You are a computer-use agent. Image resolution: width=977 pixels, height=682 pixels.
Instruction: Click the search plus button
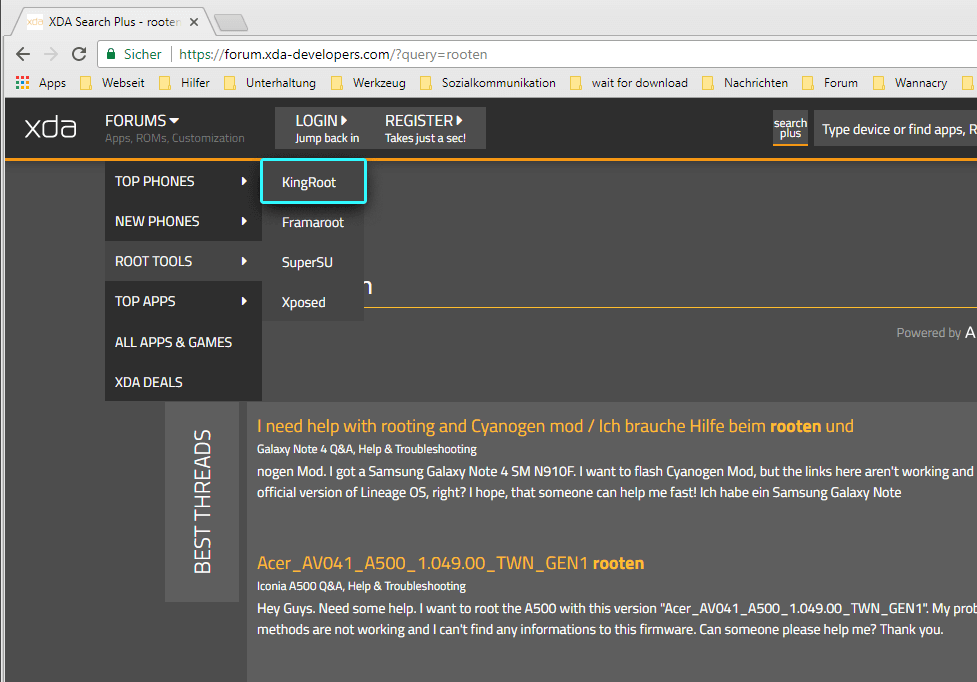click(790, 128)
